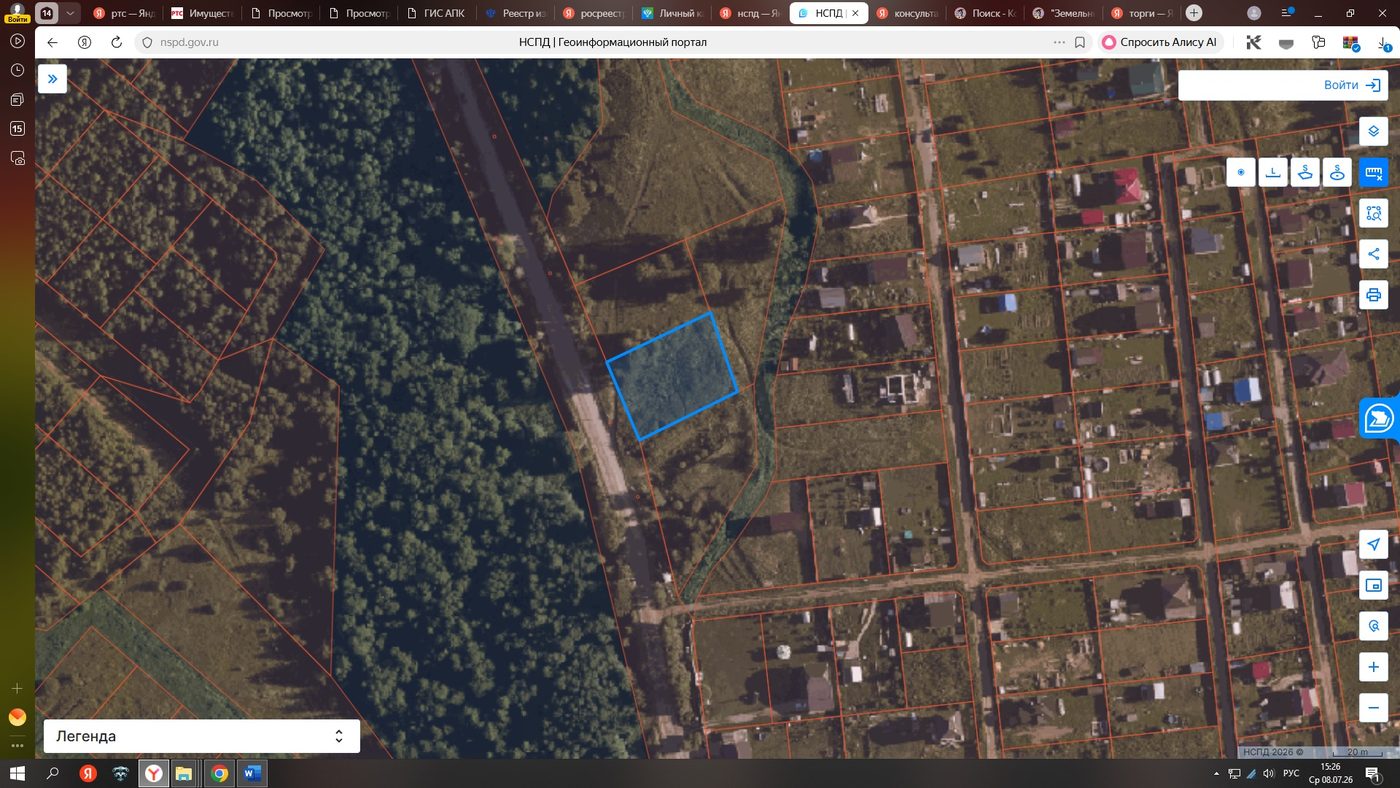This screenshot has width=1400, height=788.
Task: Switch to the ГИС АПК tab
Action: click(x=436, y=14)
